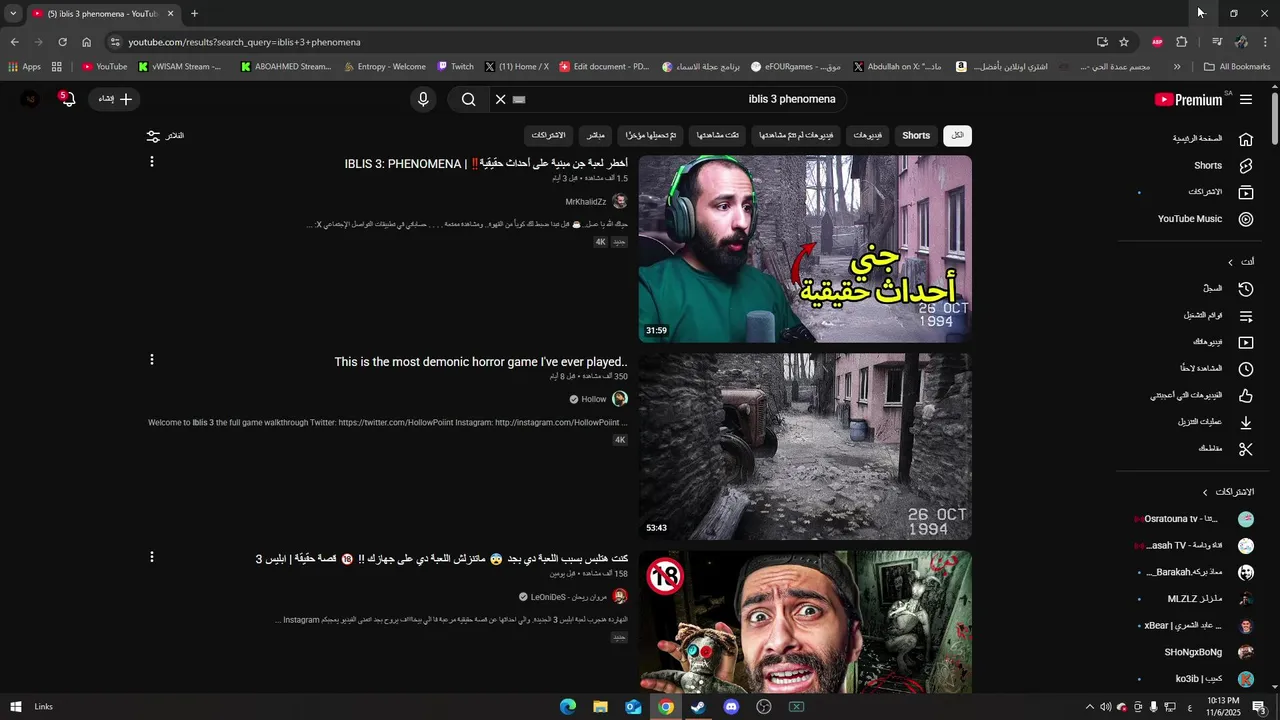This screenshot has height=720, width=1280.
Task: Select the Unwatched videos filter chip
Action: coord(796,136)
